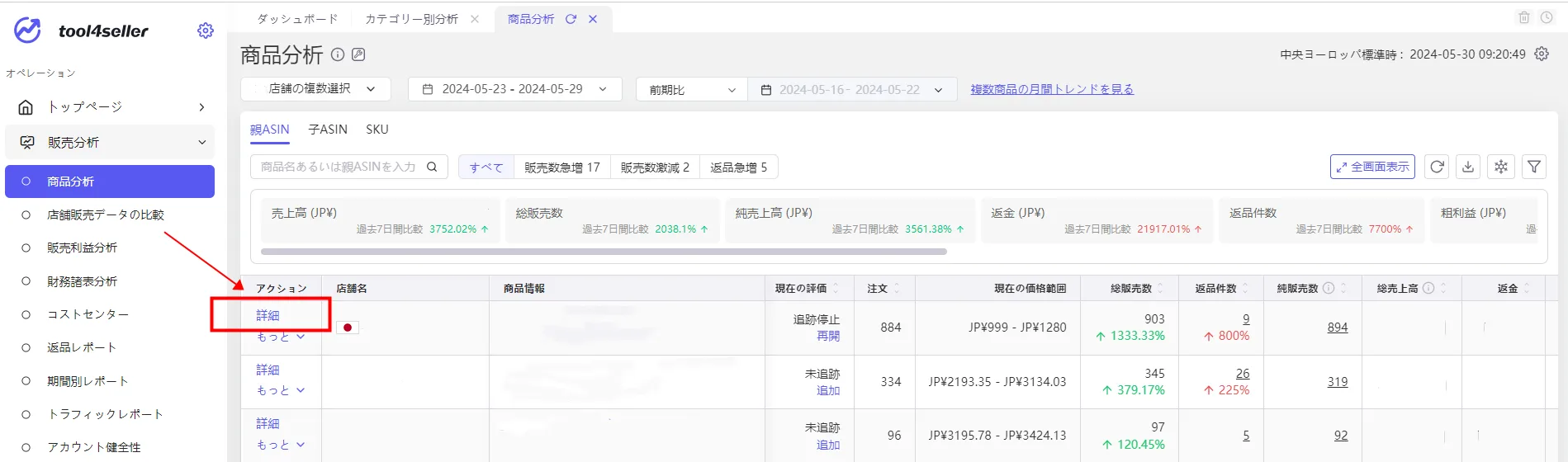Click info icon next to 純販売数 header
The width and height of the screenshot is (1568, 462).
tap(1329, 288)
